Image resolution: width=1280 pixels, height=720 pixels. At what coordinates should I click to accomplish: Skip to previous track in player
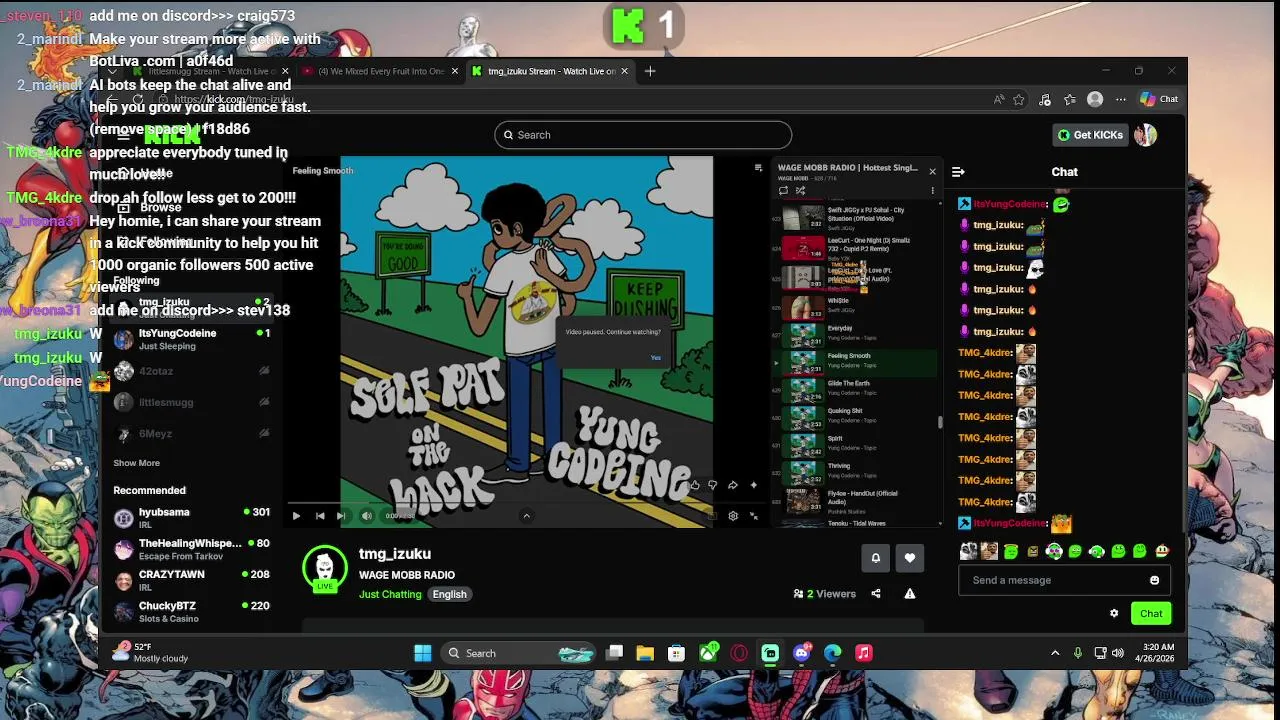(x=320, y=516)
